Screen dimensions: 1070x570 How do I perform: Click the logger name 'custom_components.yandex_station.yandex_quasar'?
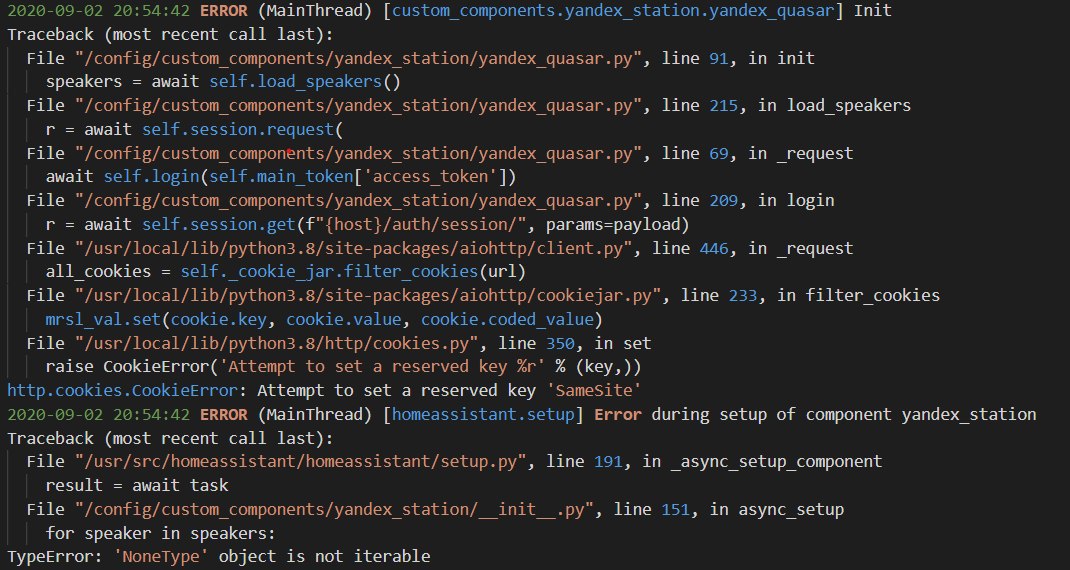tap(613, 11)
